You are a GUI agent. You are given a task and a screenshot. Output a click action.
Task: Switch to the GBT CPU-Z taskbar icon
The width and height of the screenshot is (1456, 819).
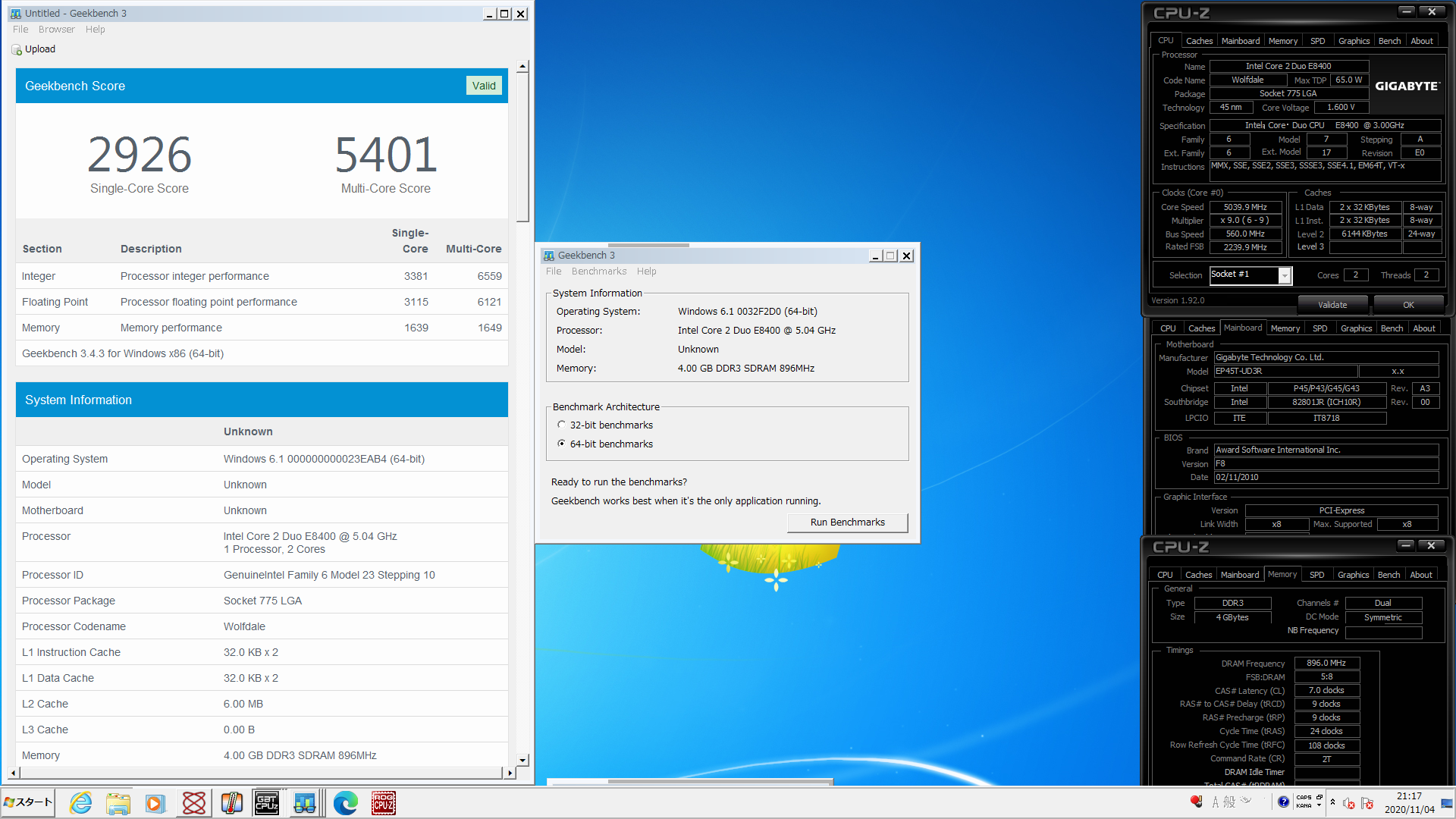pos(267,803)
